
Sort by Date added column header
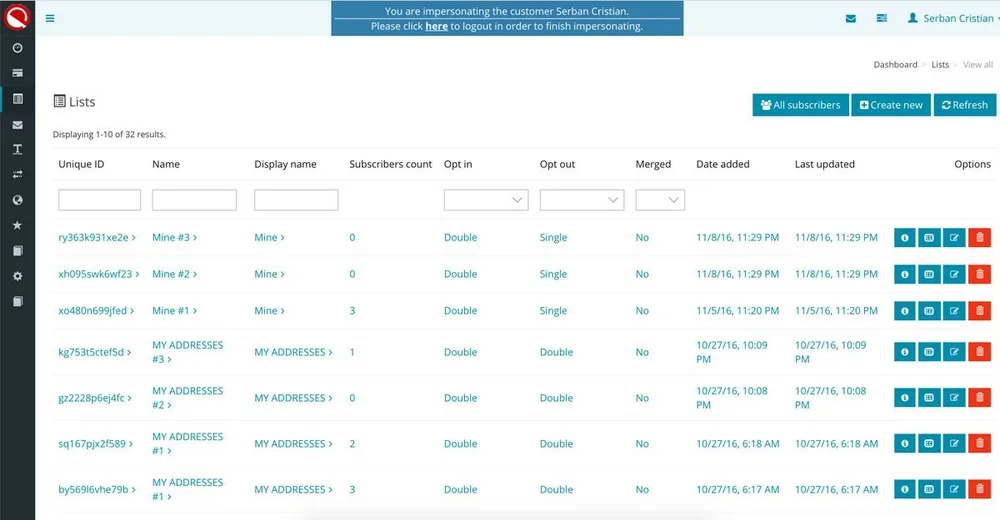(723, 164)
